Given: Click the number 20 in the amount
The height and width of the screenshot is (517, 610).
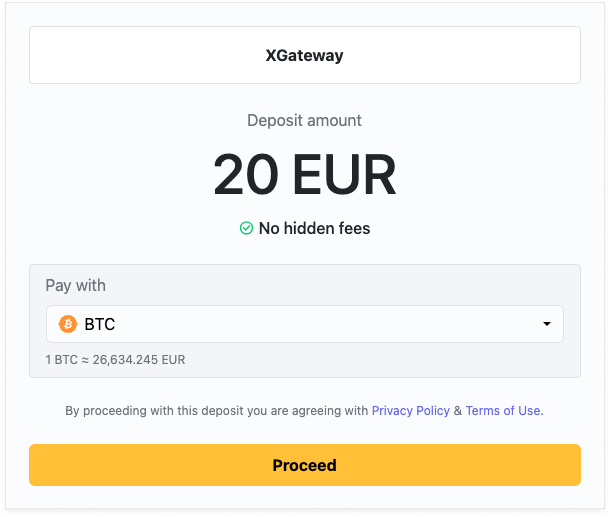Looking at the screenshot, I should click(x=247, y=175).
